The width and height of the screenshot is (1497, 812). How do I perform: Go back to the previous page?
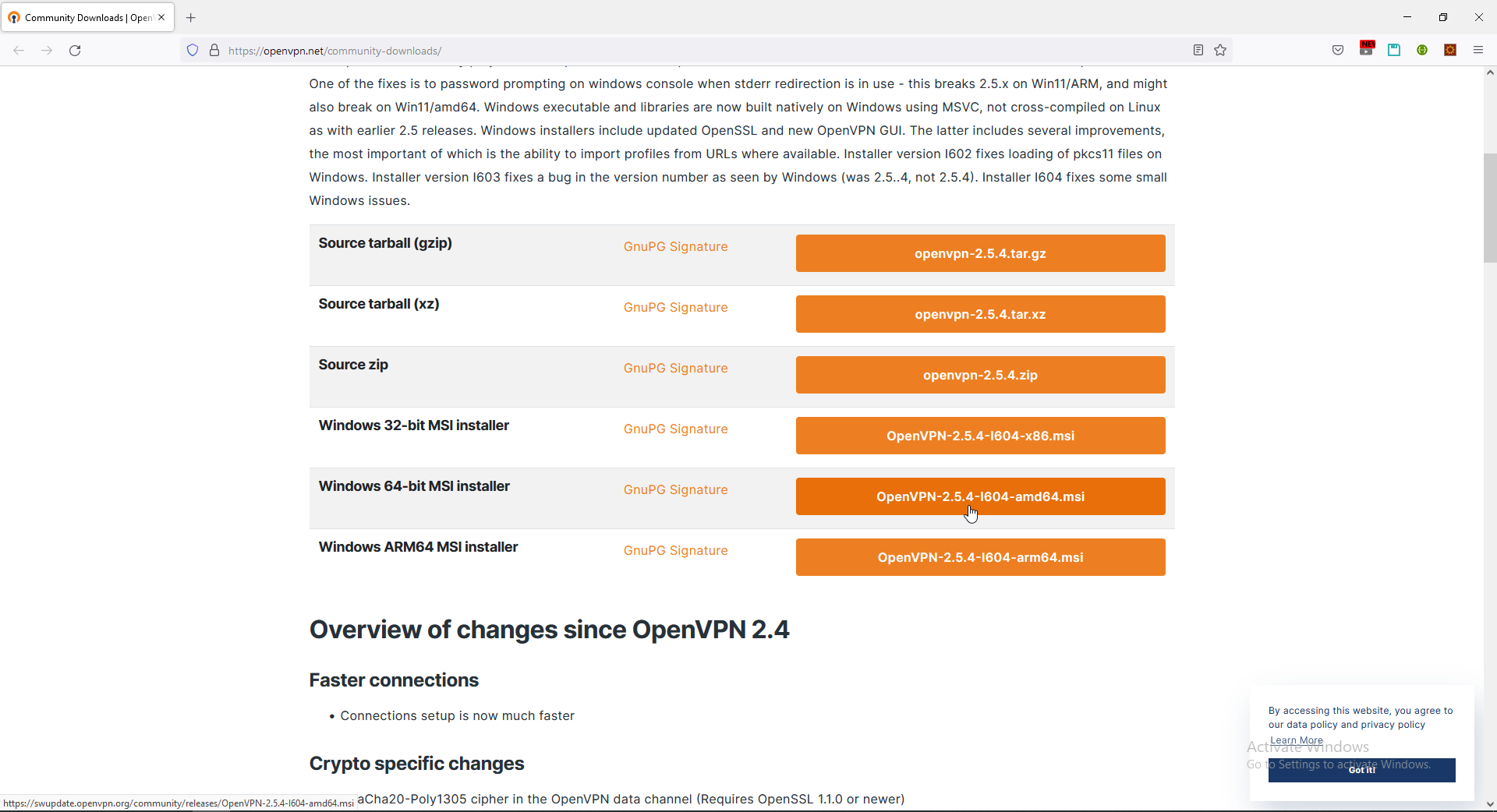point(19,51)
